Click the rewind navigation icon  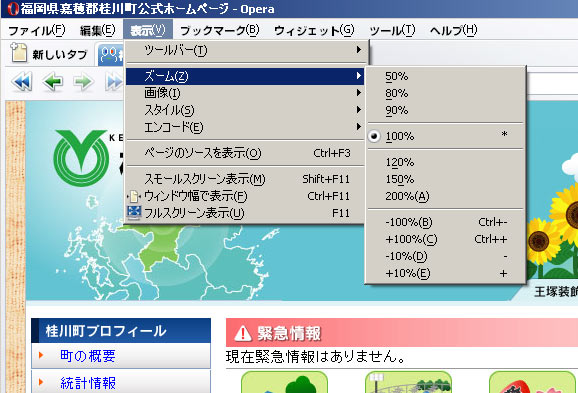click(x=22, y=81)
